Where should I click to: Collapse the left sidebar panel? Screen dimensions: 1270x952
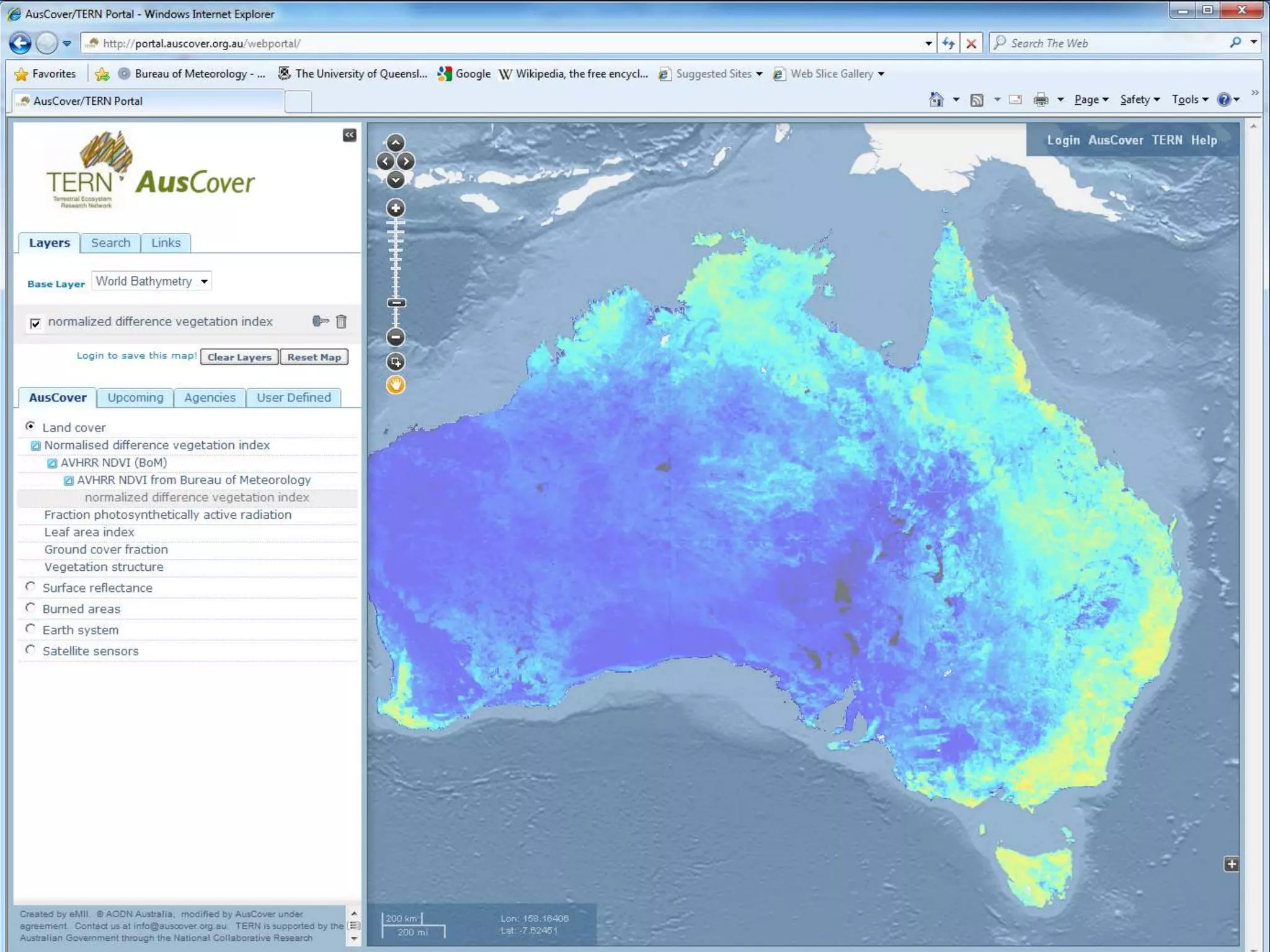[x=350, y=135]
